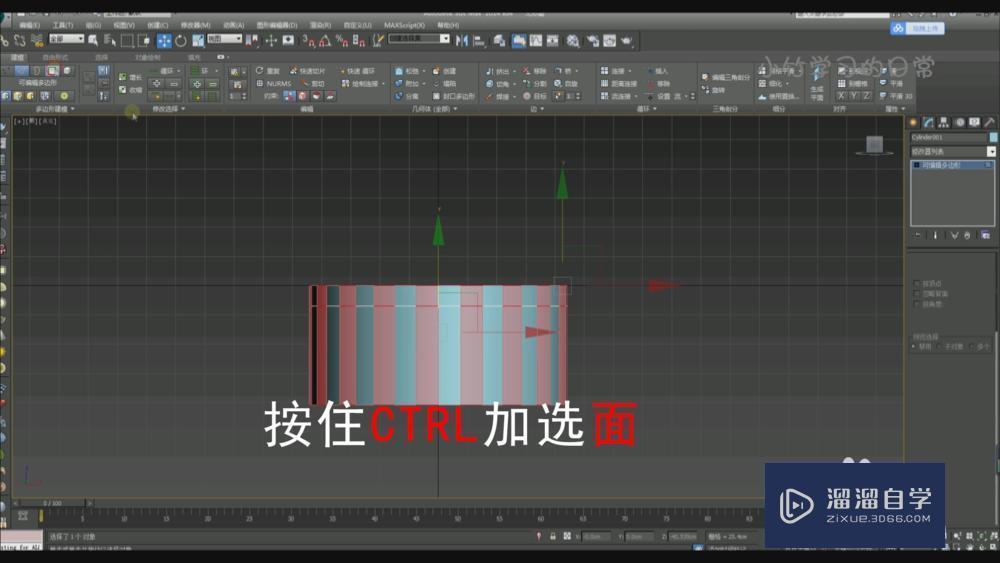Select Element sub-object level in ribbon
The height and width of the screenshot is (563, 1000).
67,71
